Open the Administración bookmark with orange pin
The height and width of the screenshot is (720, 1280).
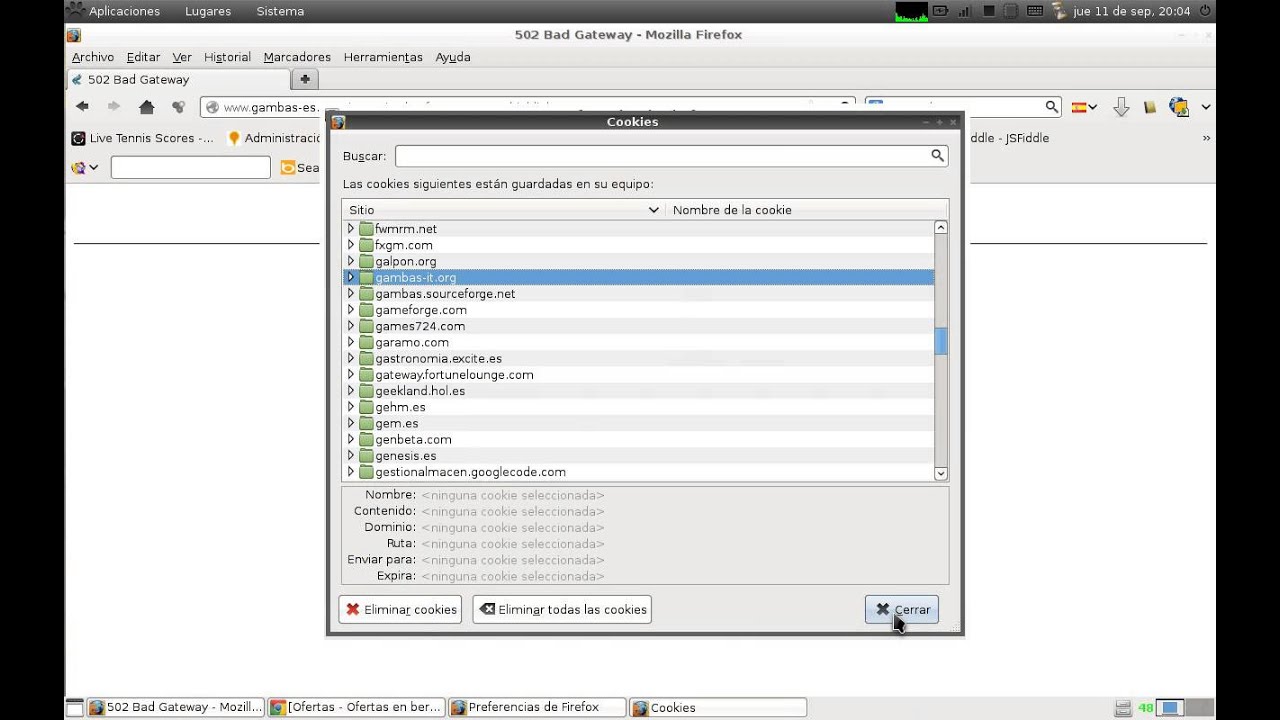pos(274,138)
